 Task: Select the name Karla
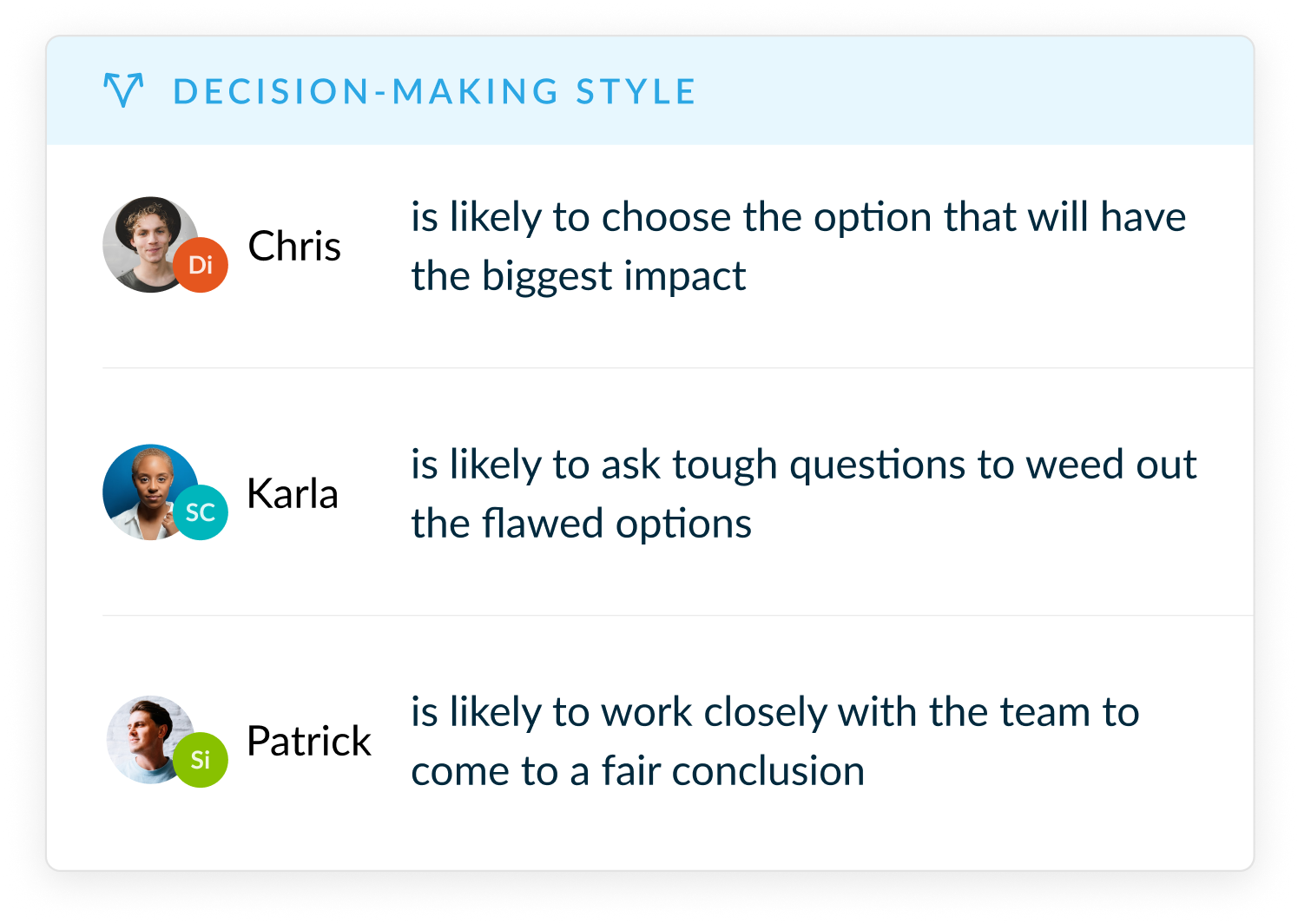pos(293,494)
